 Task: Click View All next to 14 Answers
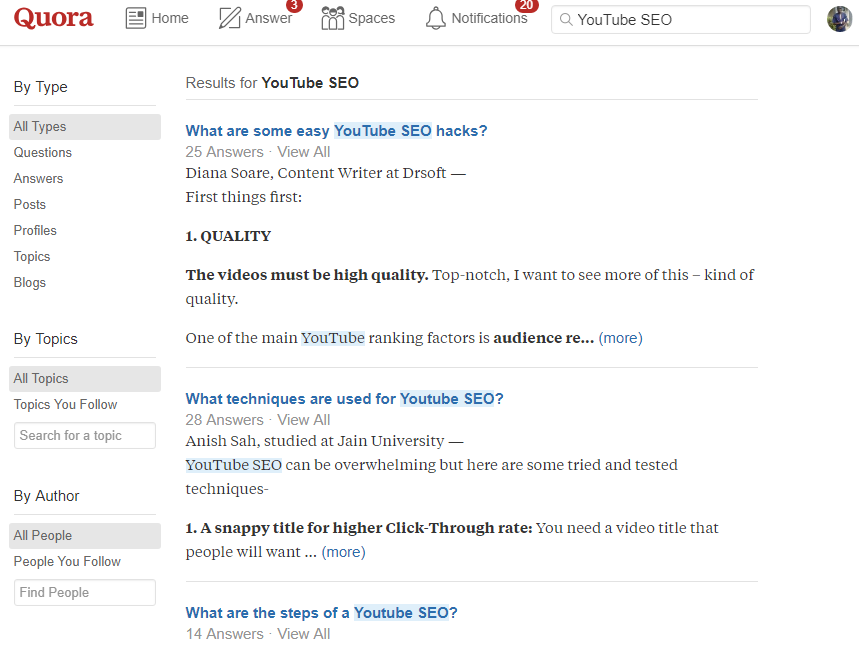point(303,634)
